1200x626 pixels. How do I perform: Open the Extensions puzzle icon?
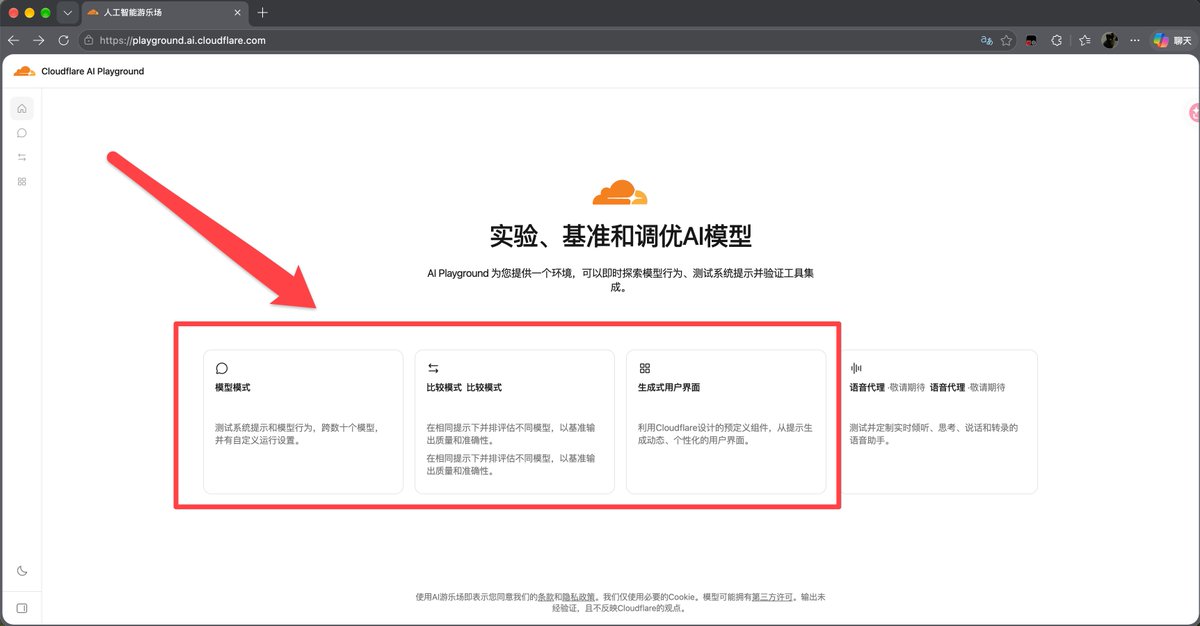[1057, 41]
